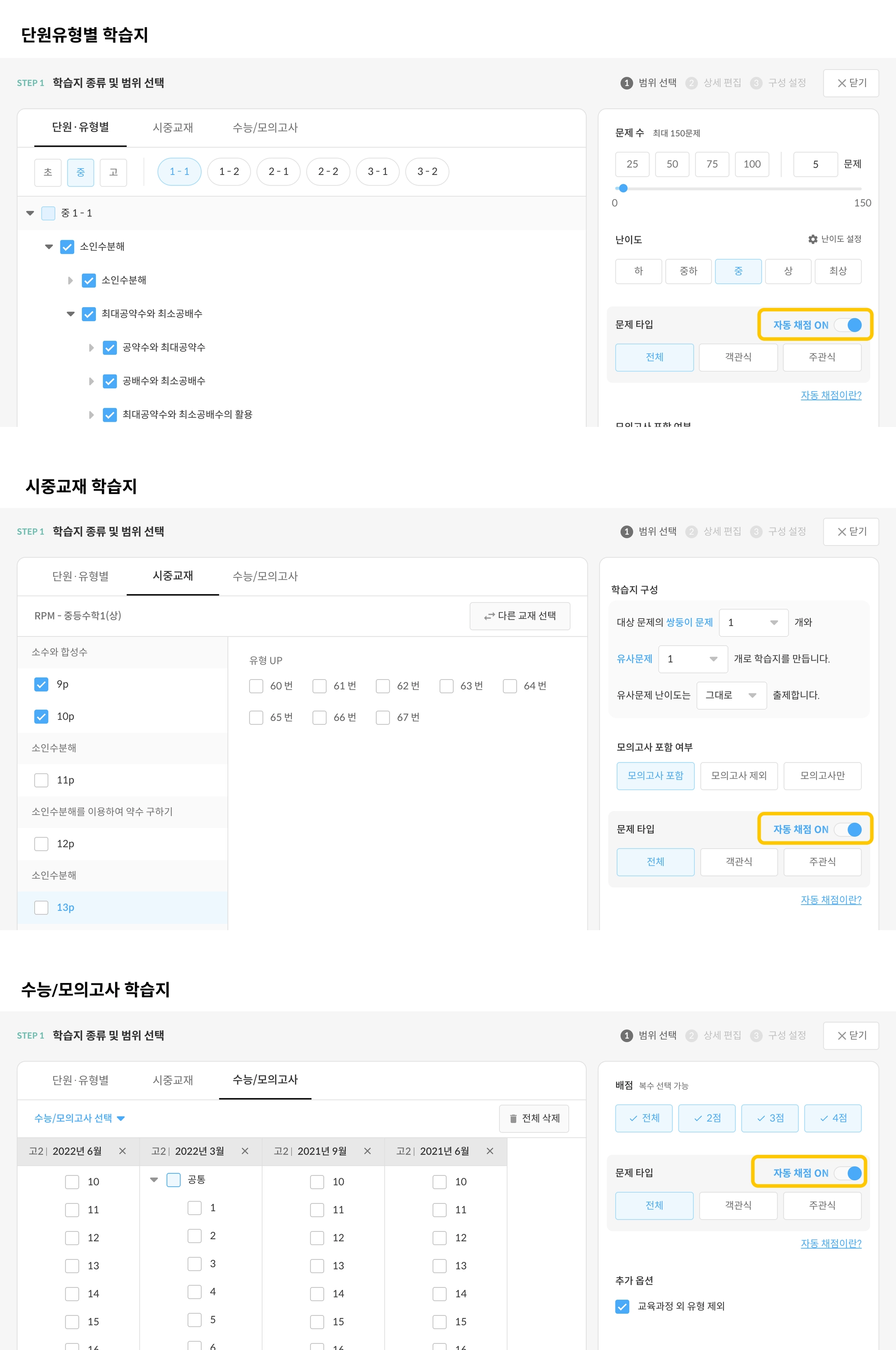Open the 수능/모의고사 선택 dropdown

(x=80, y=1118)
